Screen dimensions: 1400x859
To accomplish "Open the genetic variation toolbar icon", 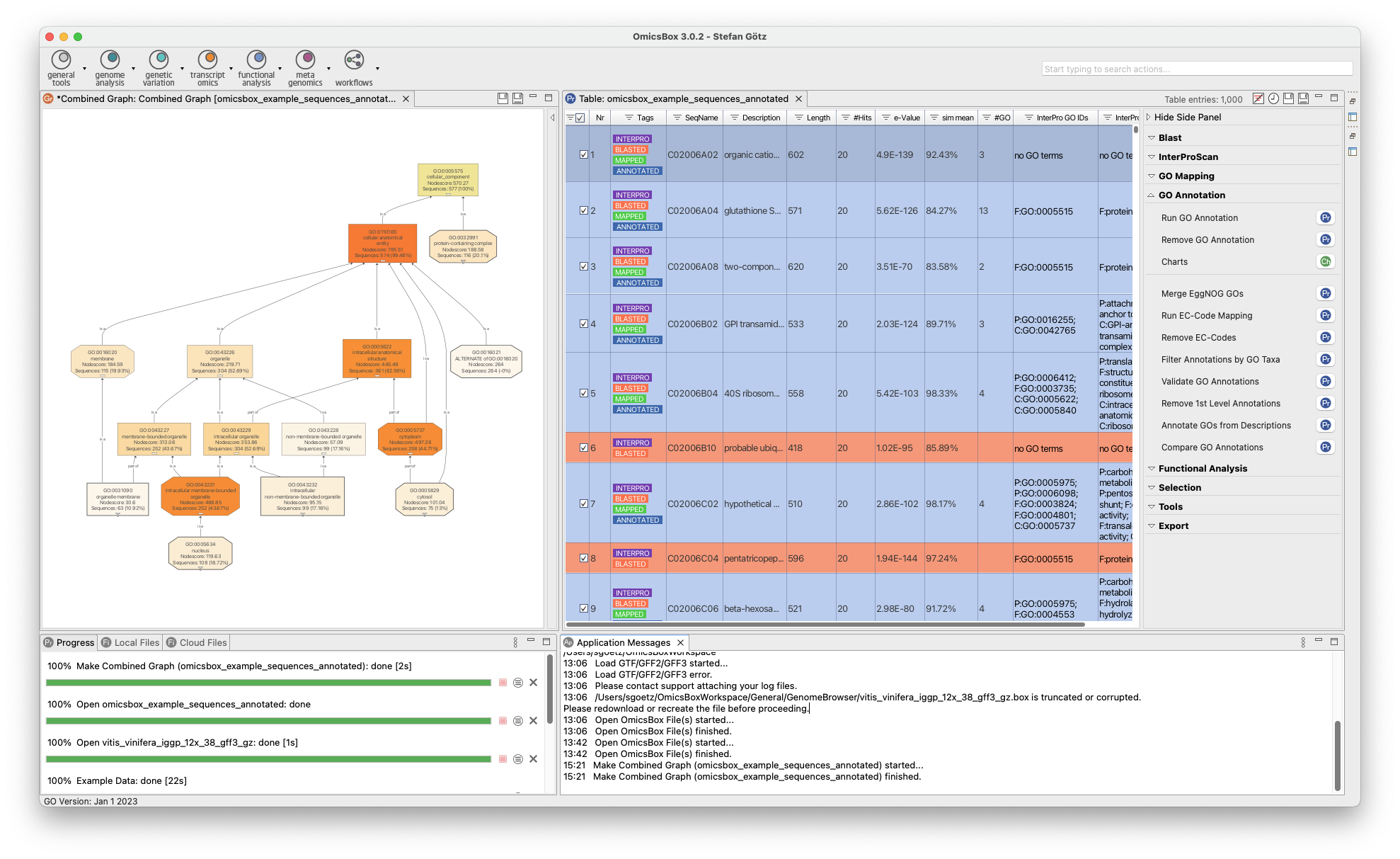I will click(159, 59).
